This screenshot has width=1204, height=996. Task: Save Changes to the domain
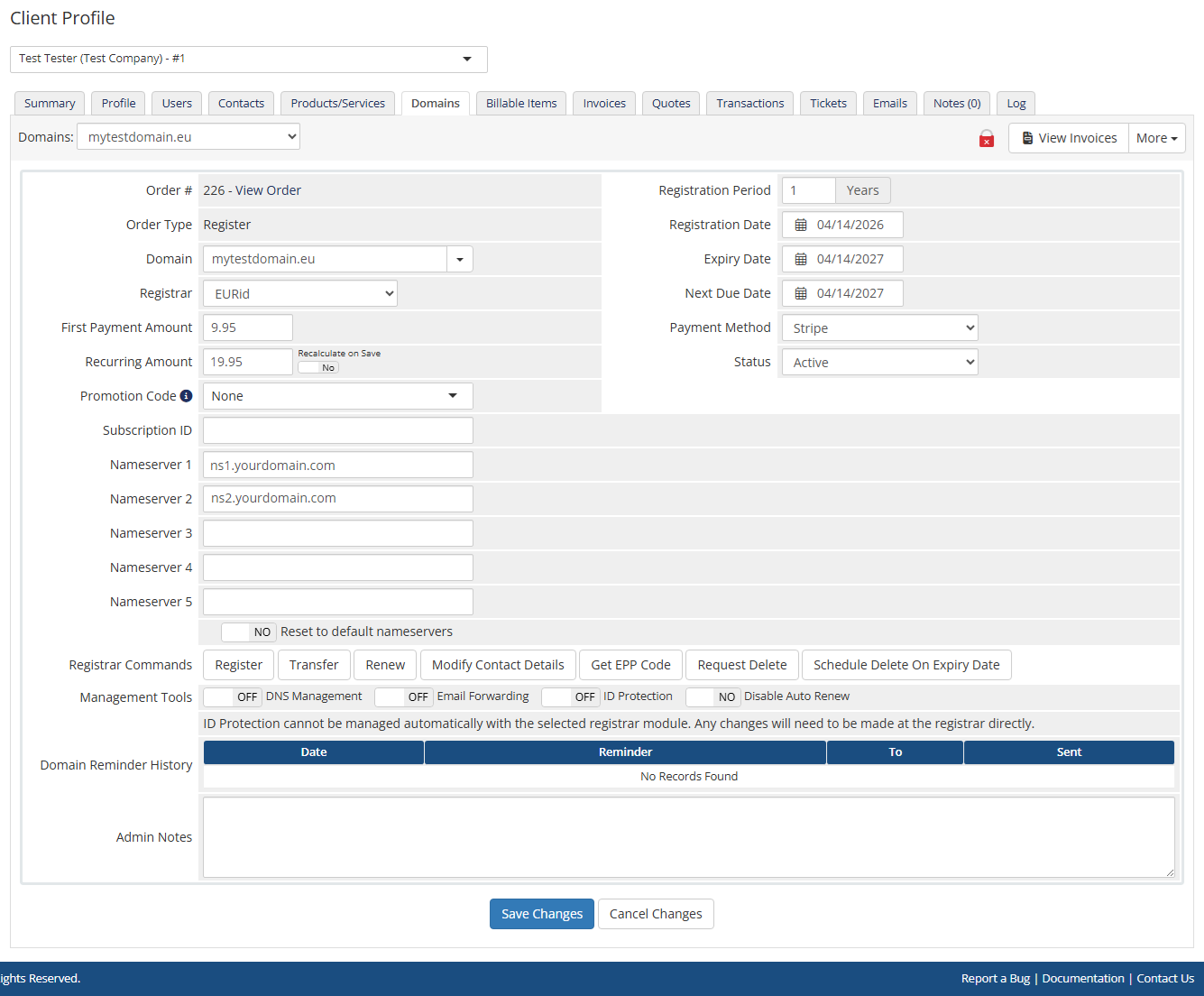pyautogui.click(x=542, y=914)
